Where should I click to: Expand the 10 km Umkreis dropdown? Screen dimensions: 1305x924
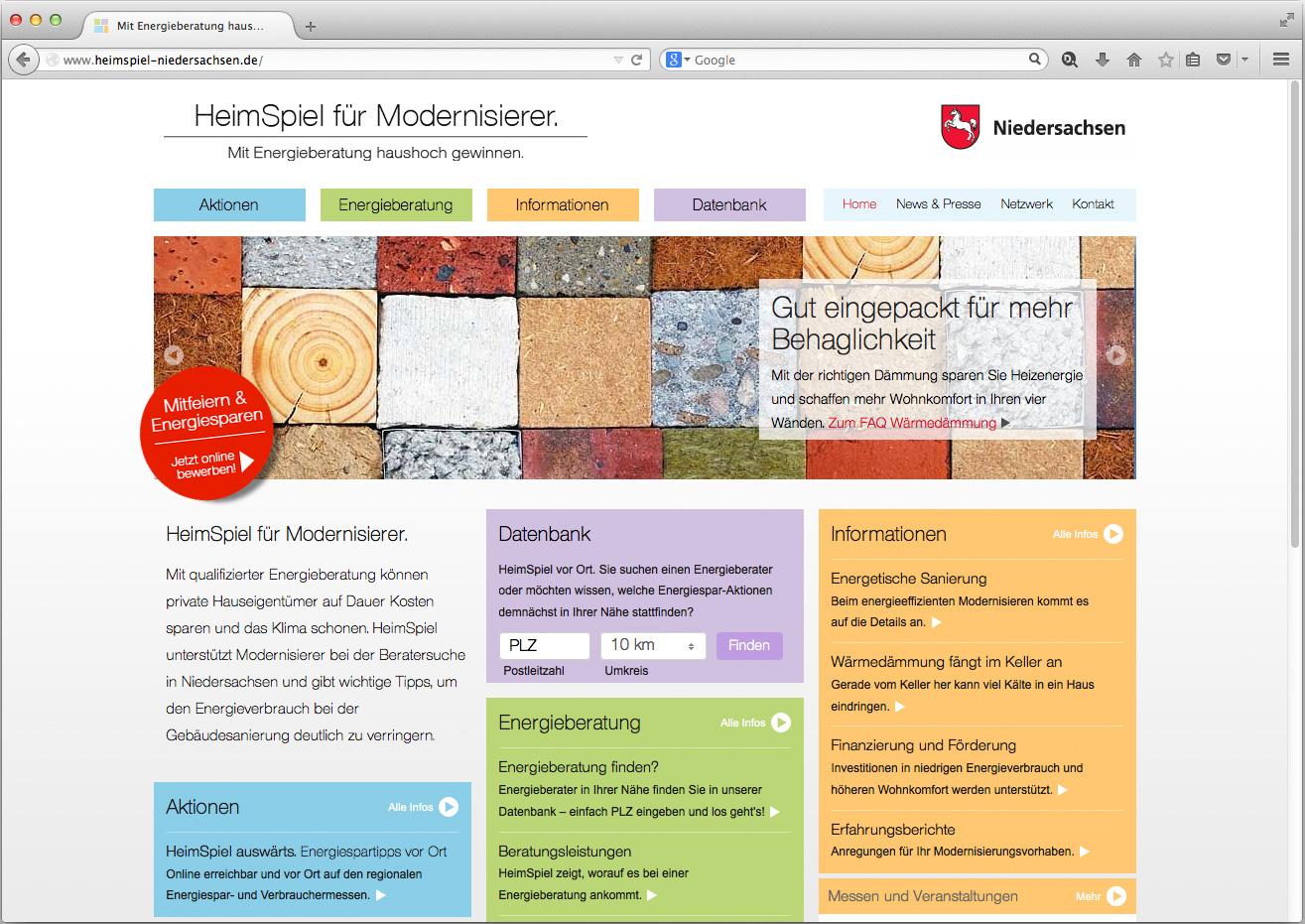[653, 645]
